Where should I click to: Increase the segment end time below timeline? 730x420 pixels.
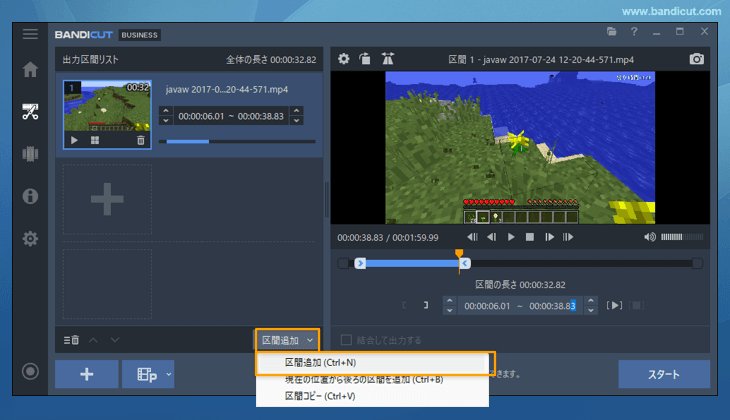pos(591,300)
